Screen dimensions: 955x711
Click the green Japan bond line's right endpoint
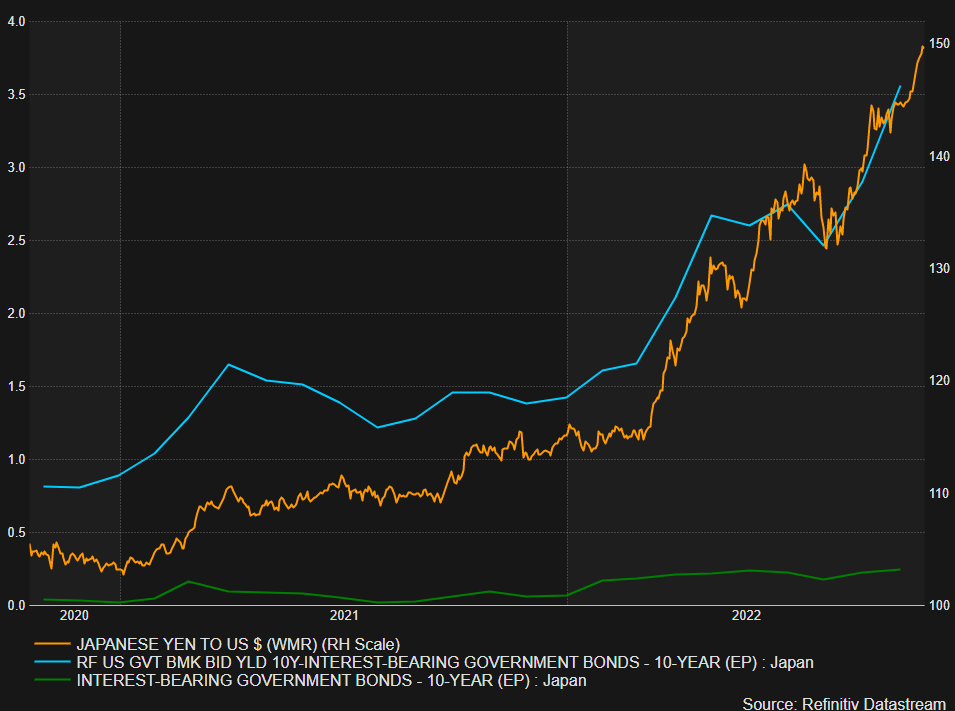pyautogui.click(x=900, y=570)
